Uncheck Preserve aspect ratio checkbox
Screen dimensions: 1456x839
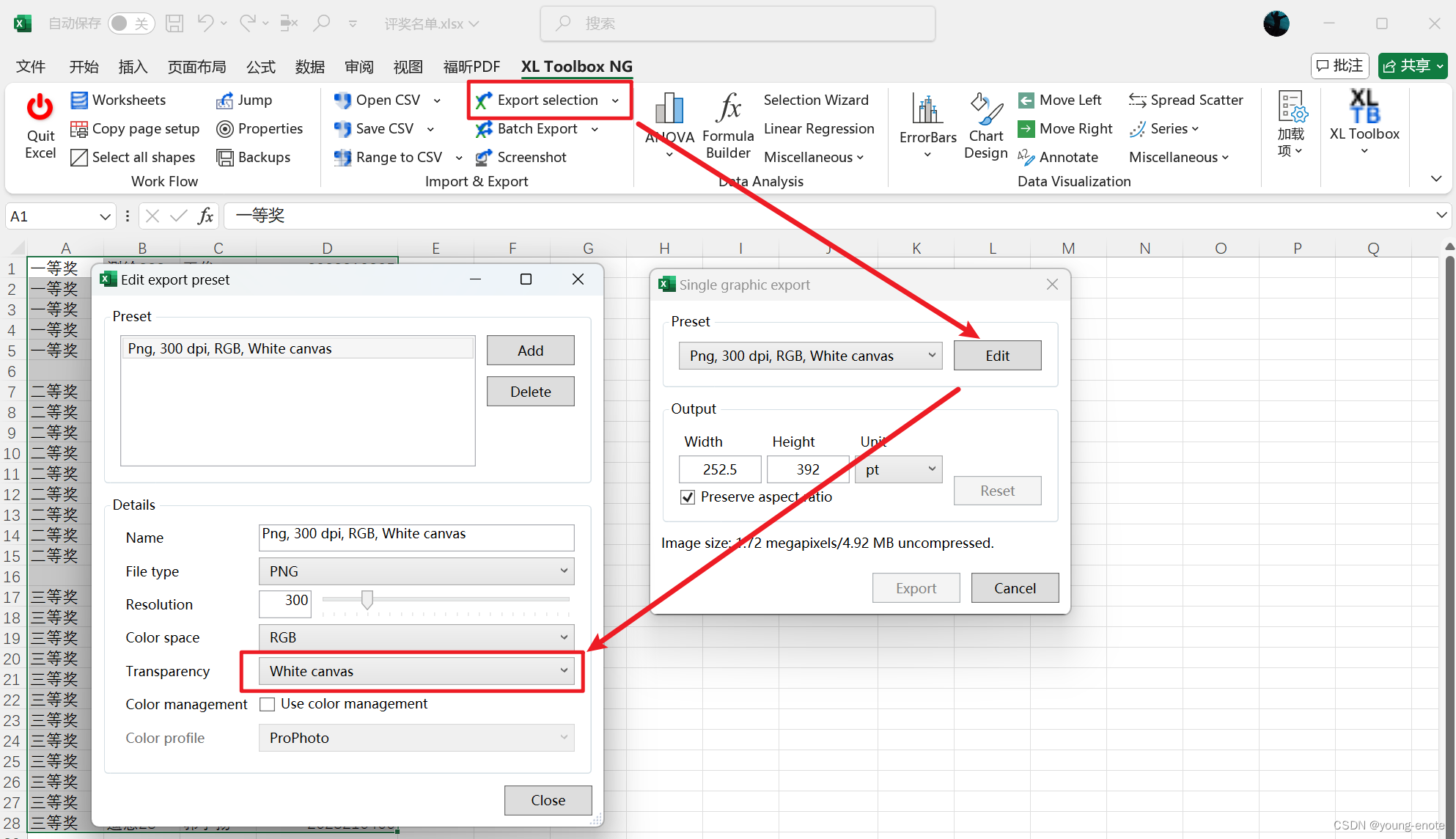[688, 497]
